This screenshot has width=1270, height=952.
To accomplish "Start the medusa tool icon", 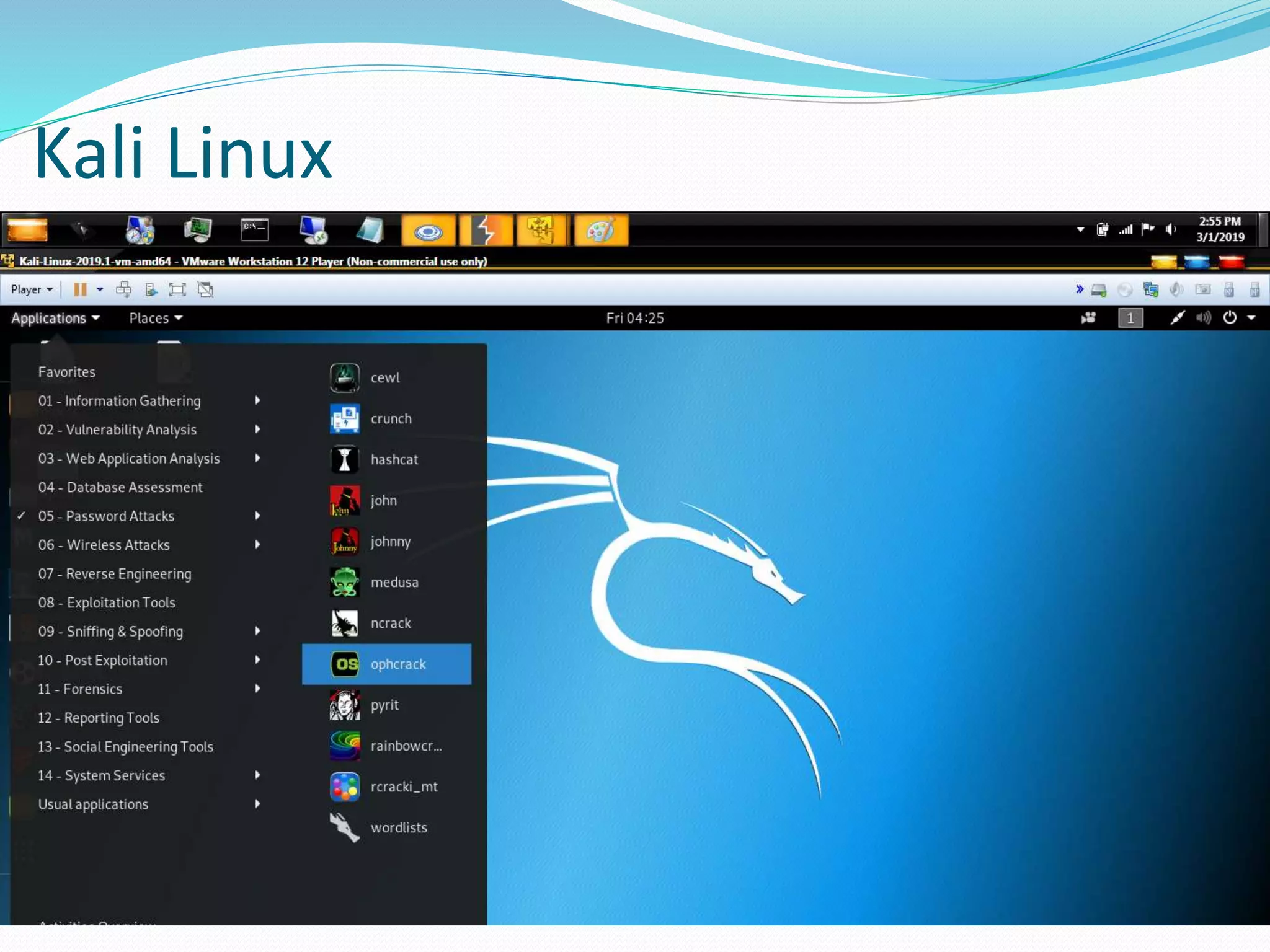I will tap(345, 582).
